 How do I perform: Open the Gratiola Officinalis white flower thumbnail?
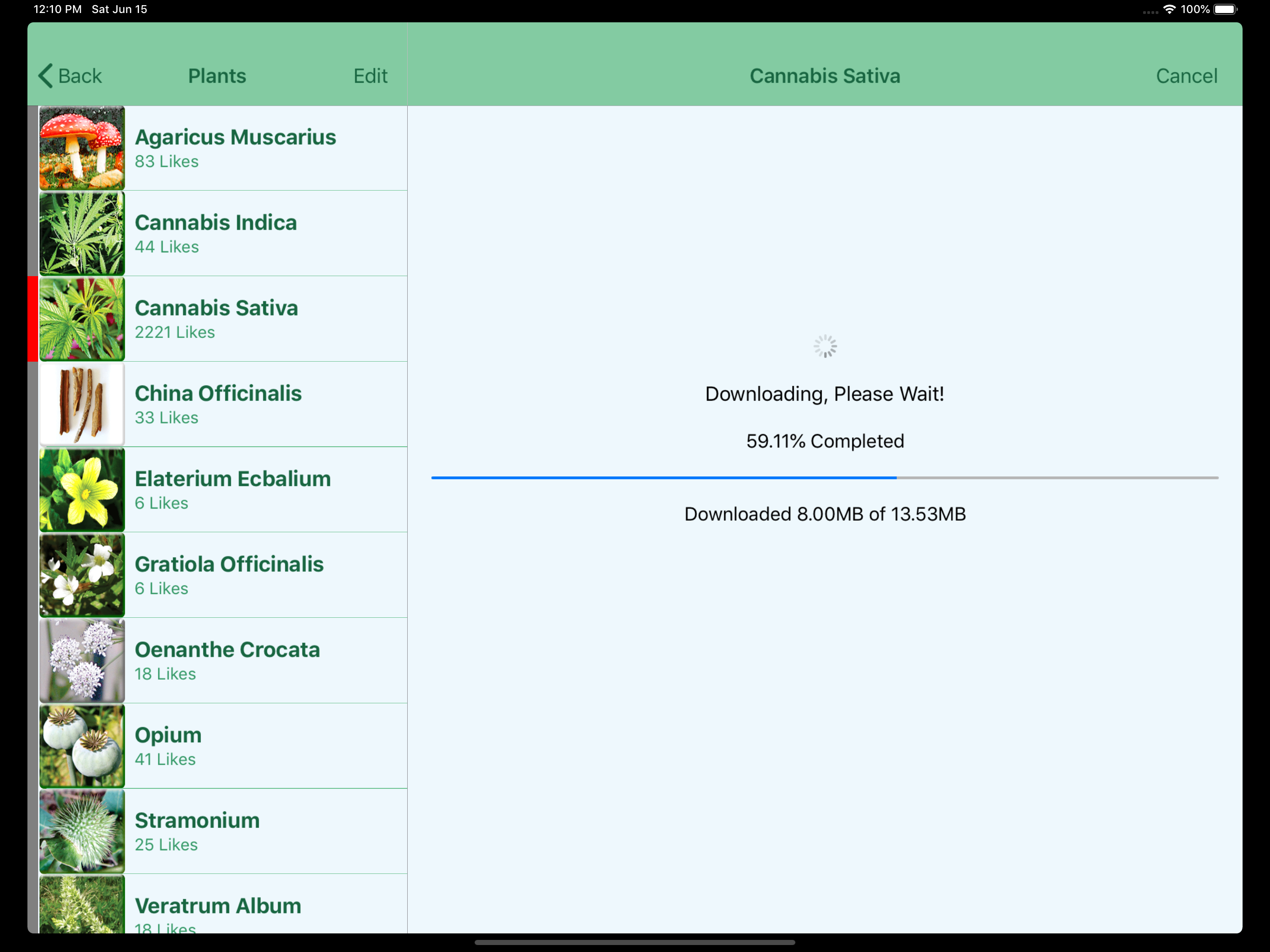tap(82, 575)
